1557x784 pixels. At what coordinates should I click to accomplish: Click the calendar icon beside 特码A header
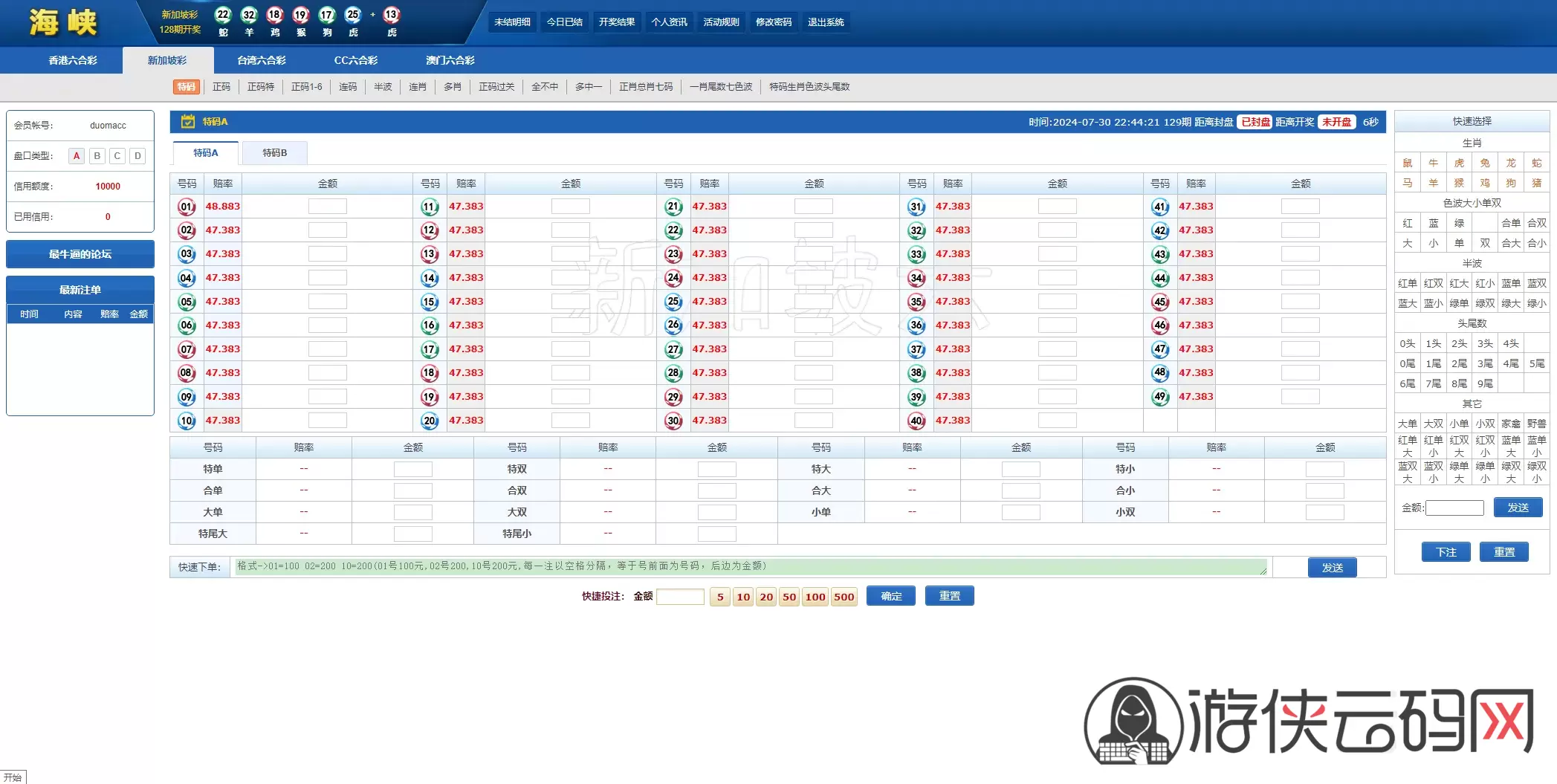pos(188,121)
